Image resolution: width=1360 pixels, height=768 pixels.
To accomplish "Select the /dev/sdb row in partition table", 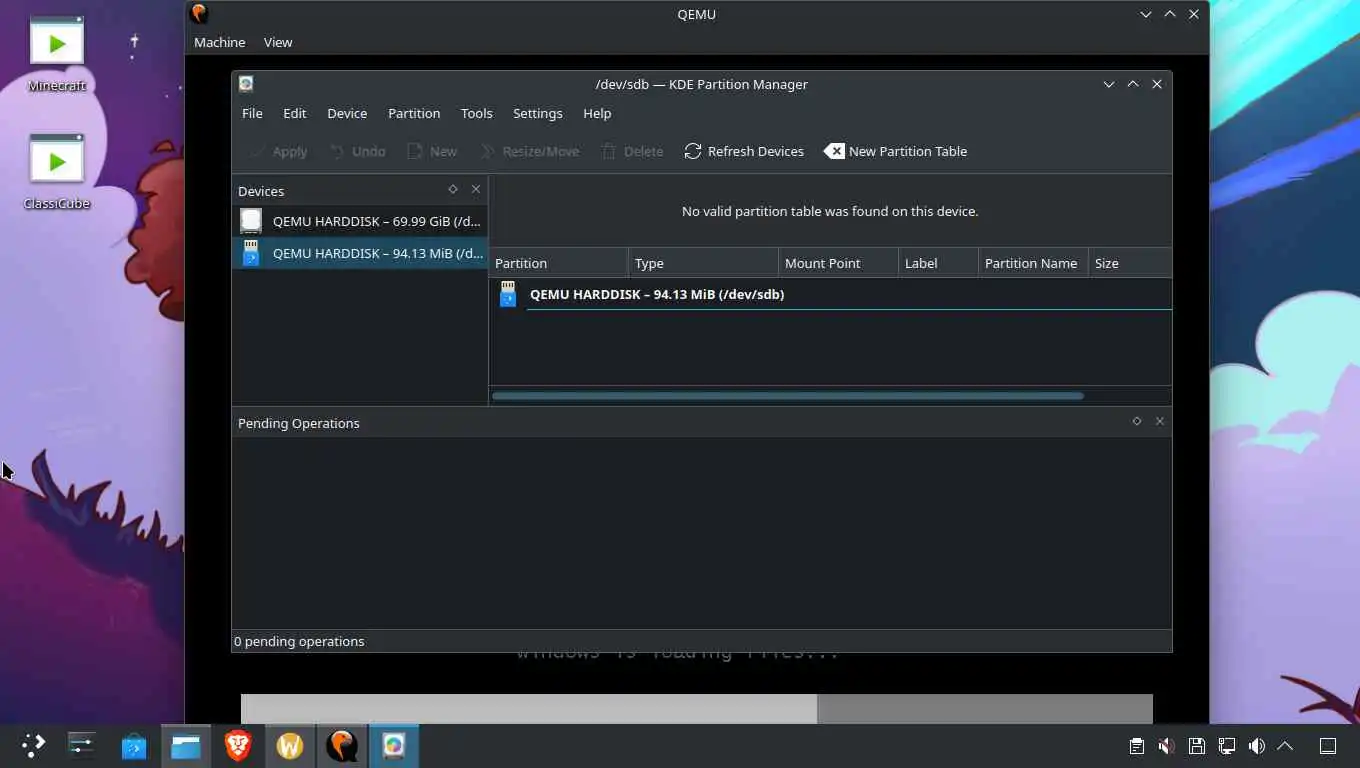I will point(832,294).
